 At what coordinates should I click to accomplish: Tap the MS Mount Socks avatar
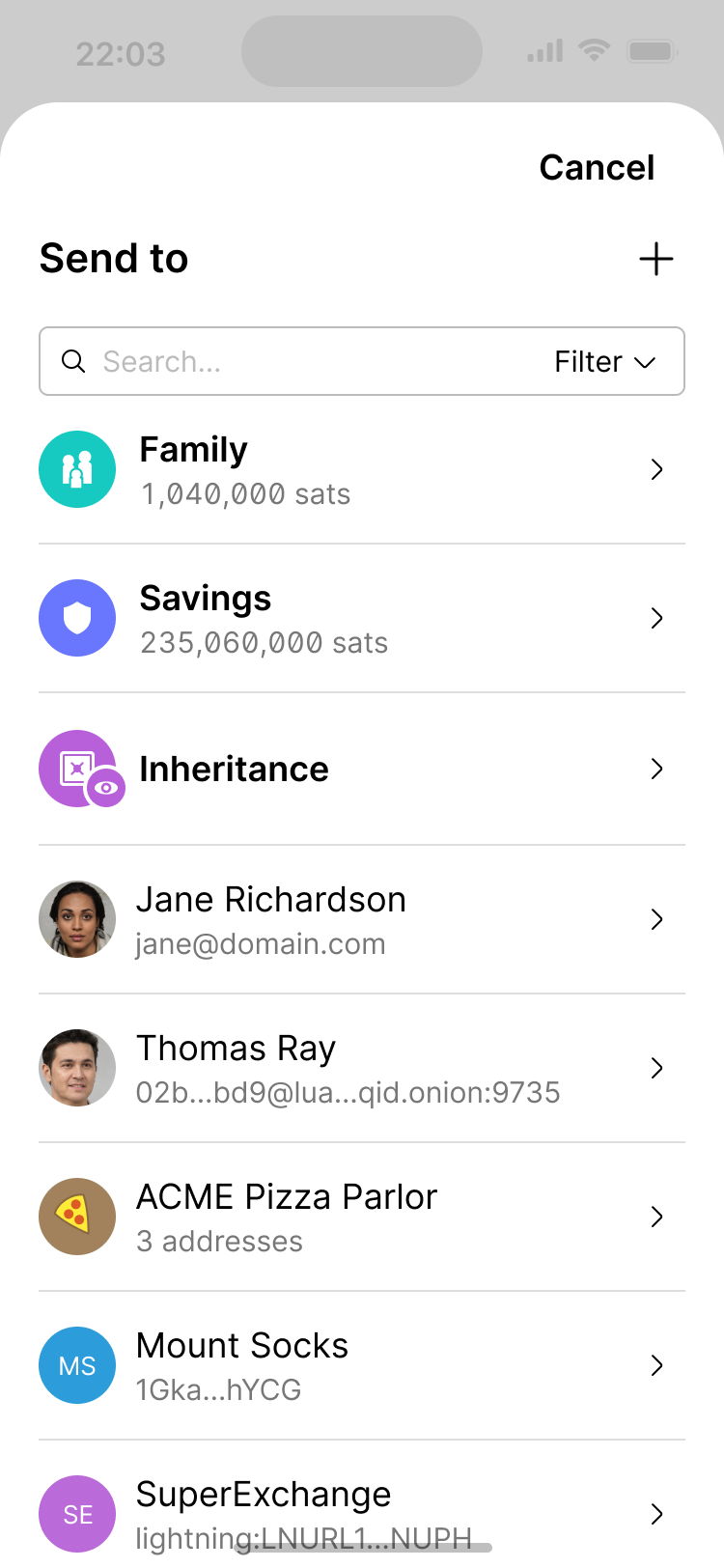(x=77, y=1365)
